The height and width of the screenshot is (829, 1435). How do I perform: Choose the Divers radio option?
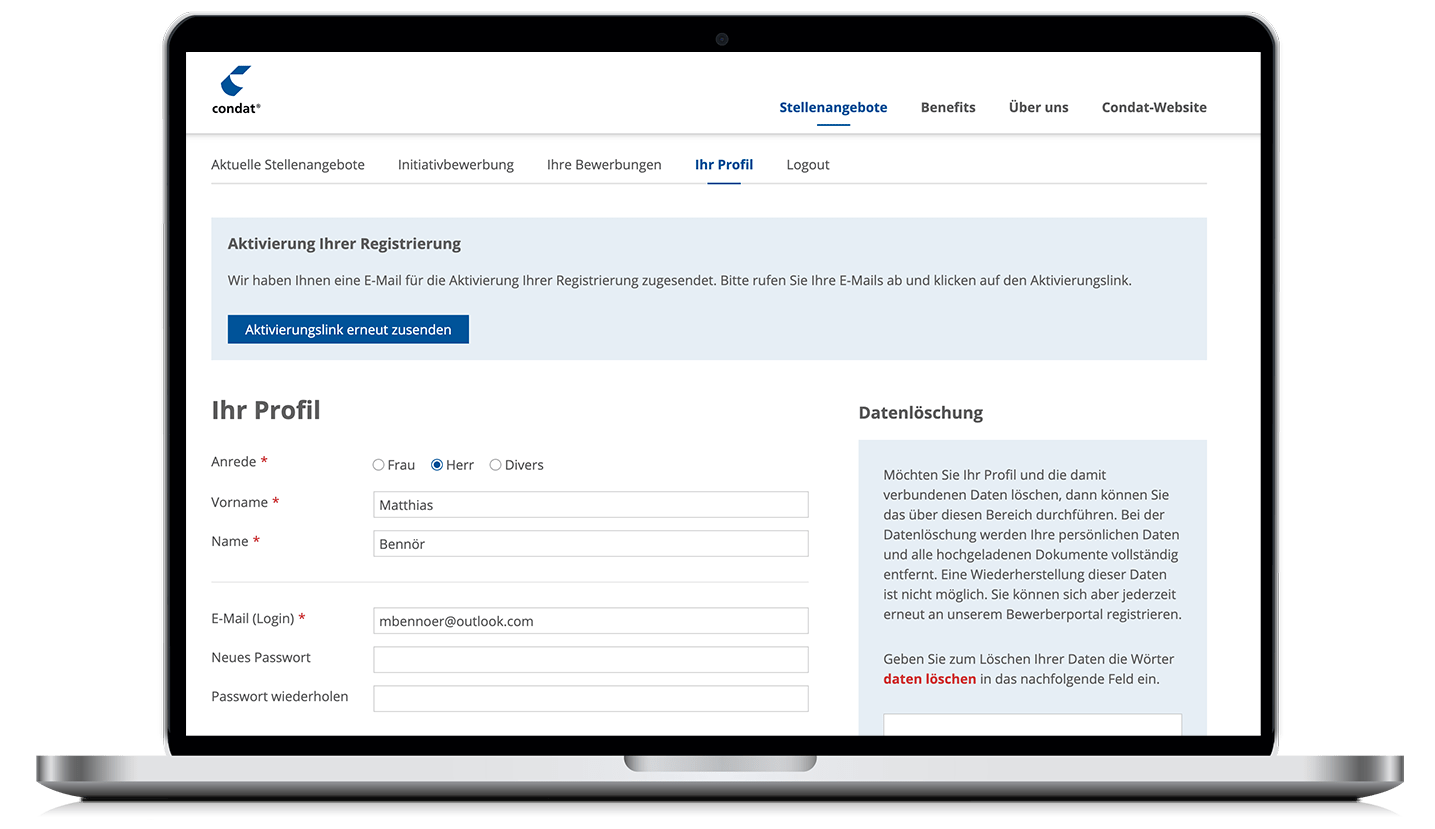(495, 465)
